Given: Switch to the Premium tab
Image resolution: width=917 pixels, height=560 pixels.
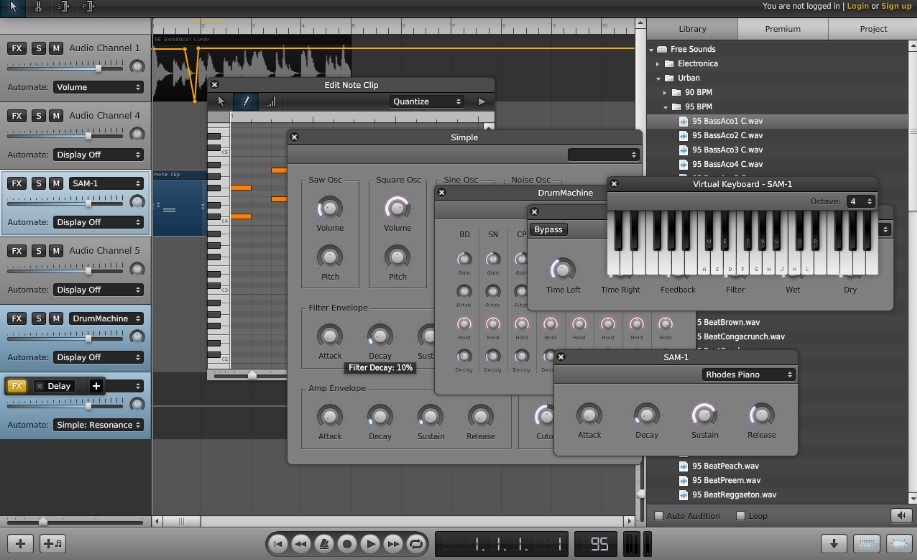Looking at the screenshot, I should [782, 29].
